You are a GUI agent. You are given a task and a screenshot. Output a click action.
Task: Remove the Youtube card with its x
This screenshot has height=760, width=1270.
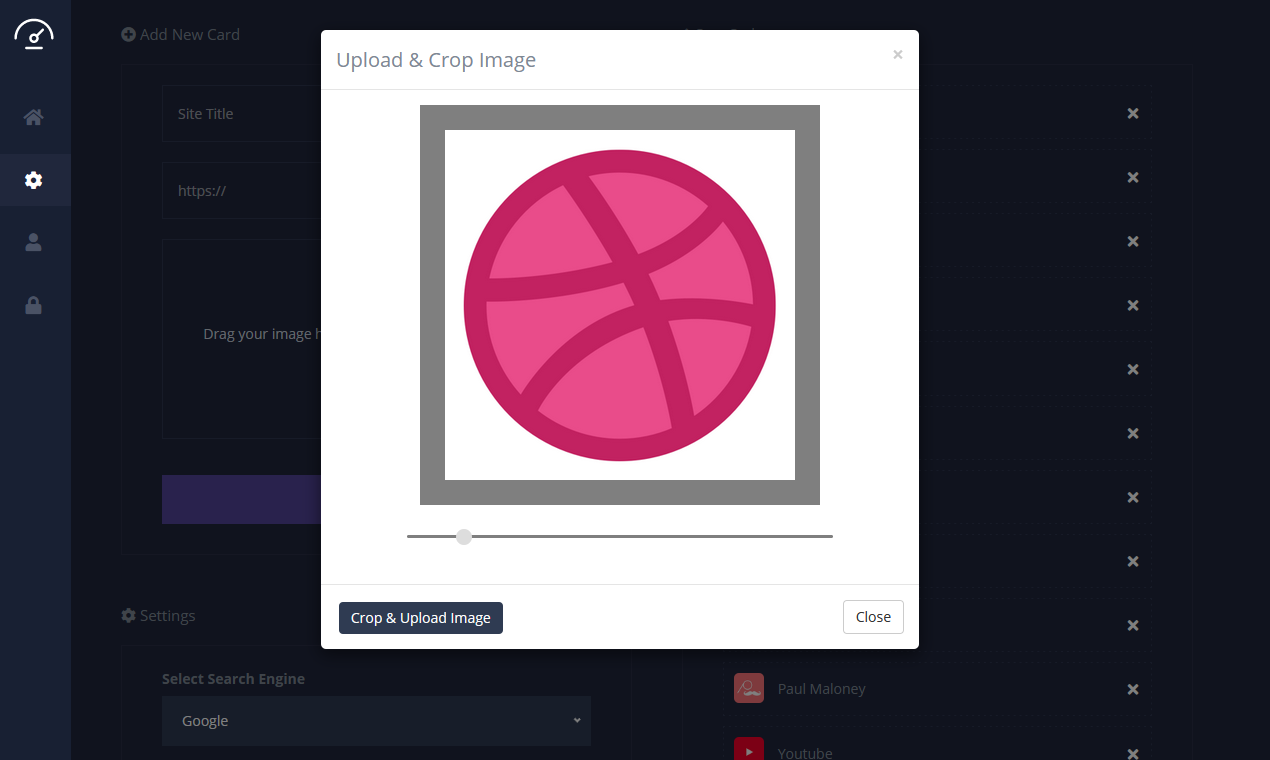pos(1133,753)
